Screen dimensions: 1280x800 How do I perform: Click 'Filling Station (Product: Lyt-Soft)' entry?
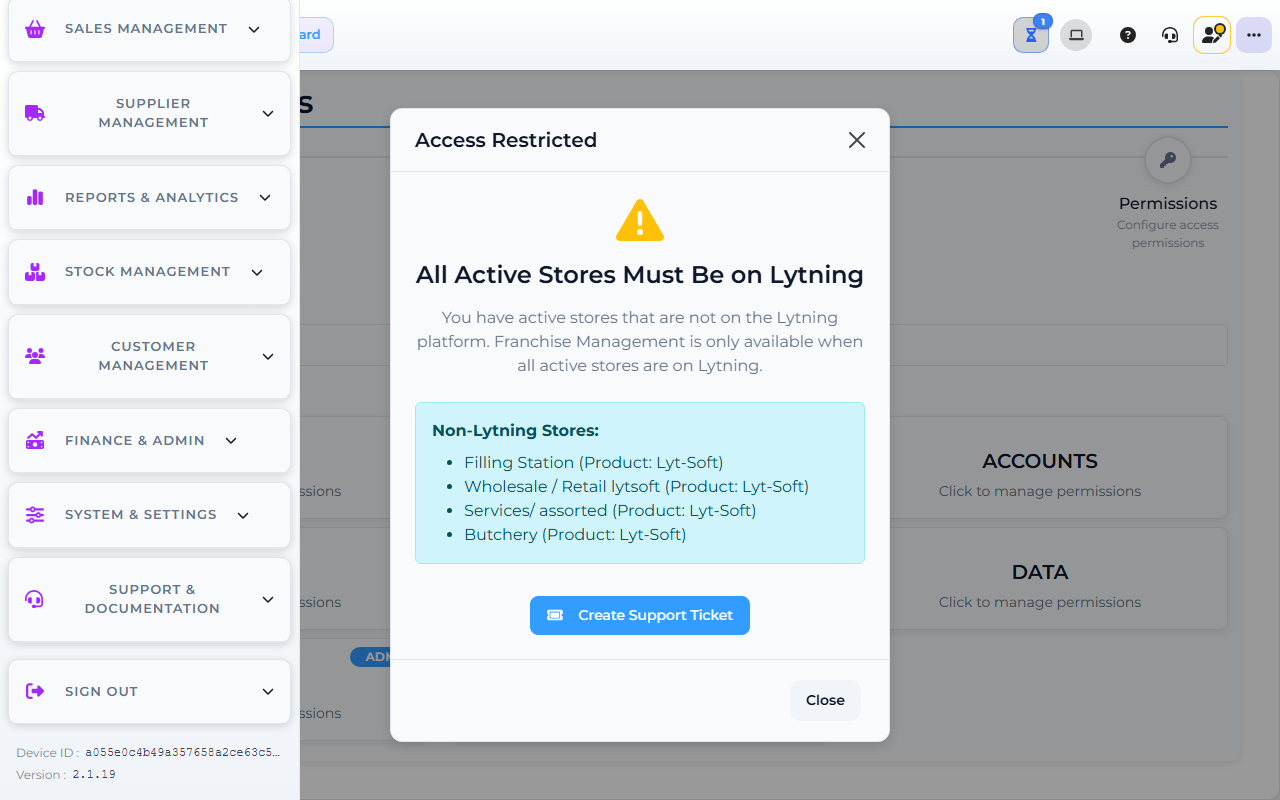(593, 462)
